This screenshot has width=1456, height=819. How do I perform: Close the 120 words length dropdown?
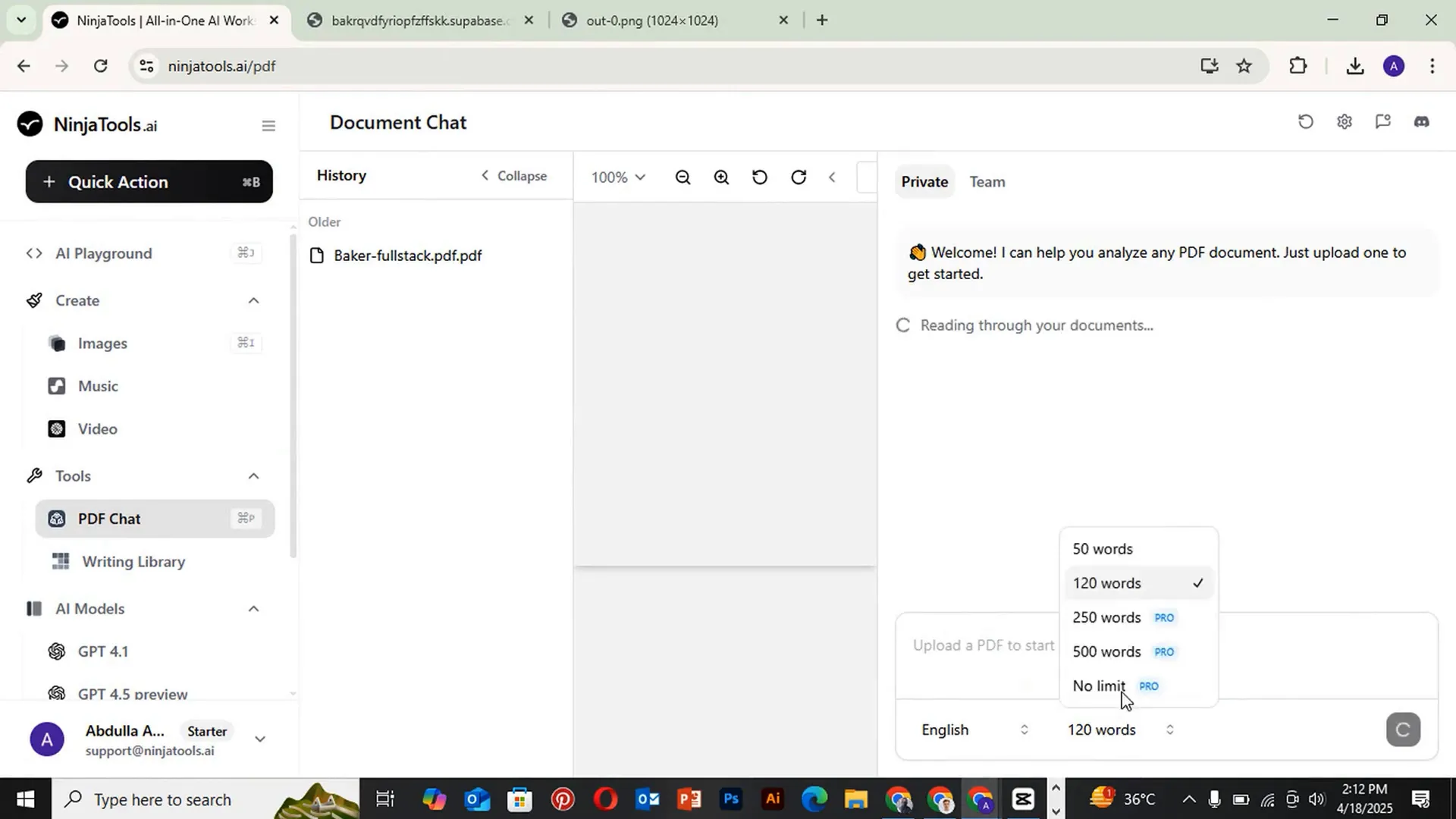(1121, 730)
